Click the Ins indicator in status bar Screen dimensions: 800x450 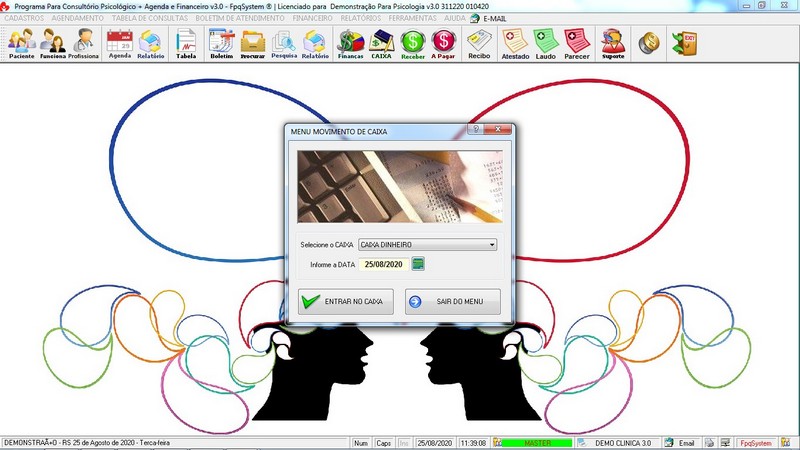click(404, 443)
